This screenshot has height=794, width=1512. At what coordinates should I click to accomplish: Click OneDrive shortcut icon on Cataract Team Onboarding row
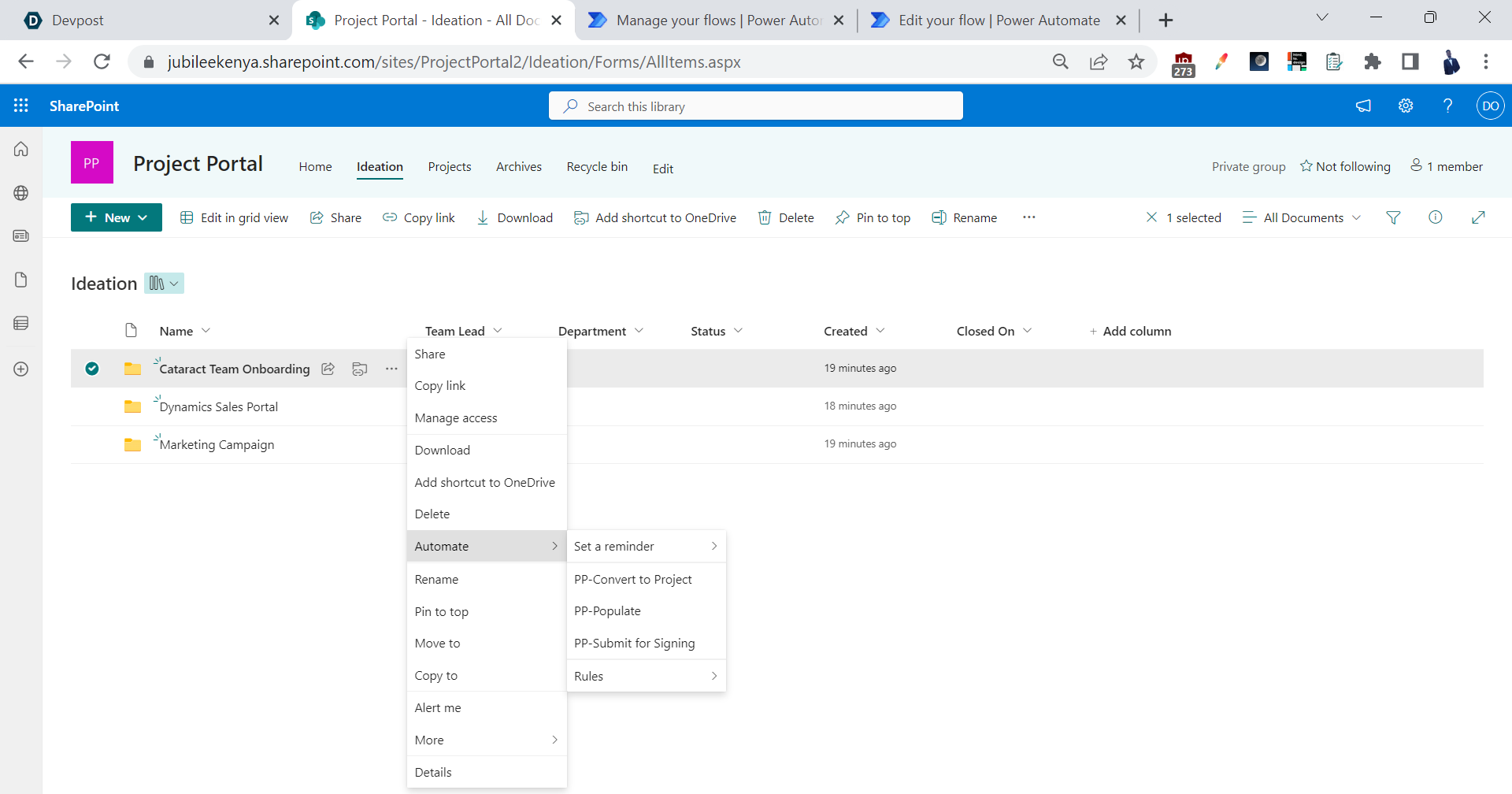[x=360, y=369]
